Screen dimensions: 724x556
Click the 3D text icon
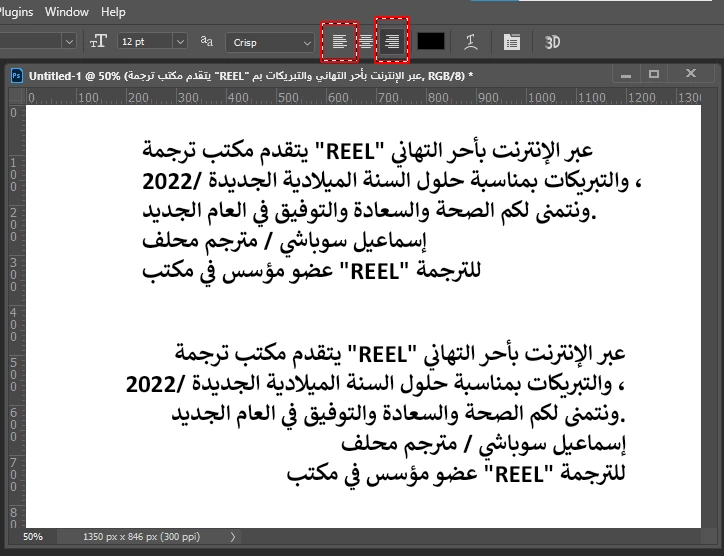pyautogui.click(x=552, y=42)
